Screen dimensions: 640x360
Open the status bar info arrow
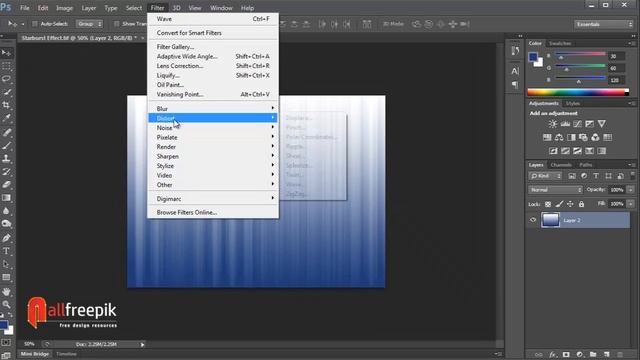point(142,344)
